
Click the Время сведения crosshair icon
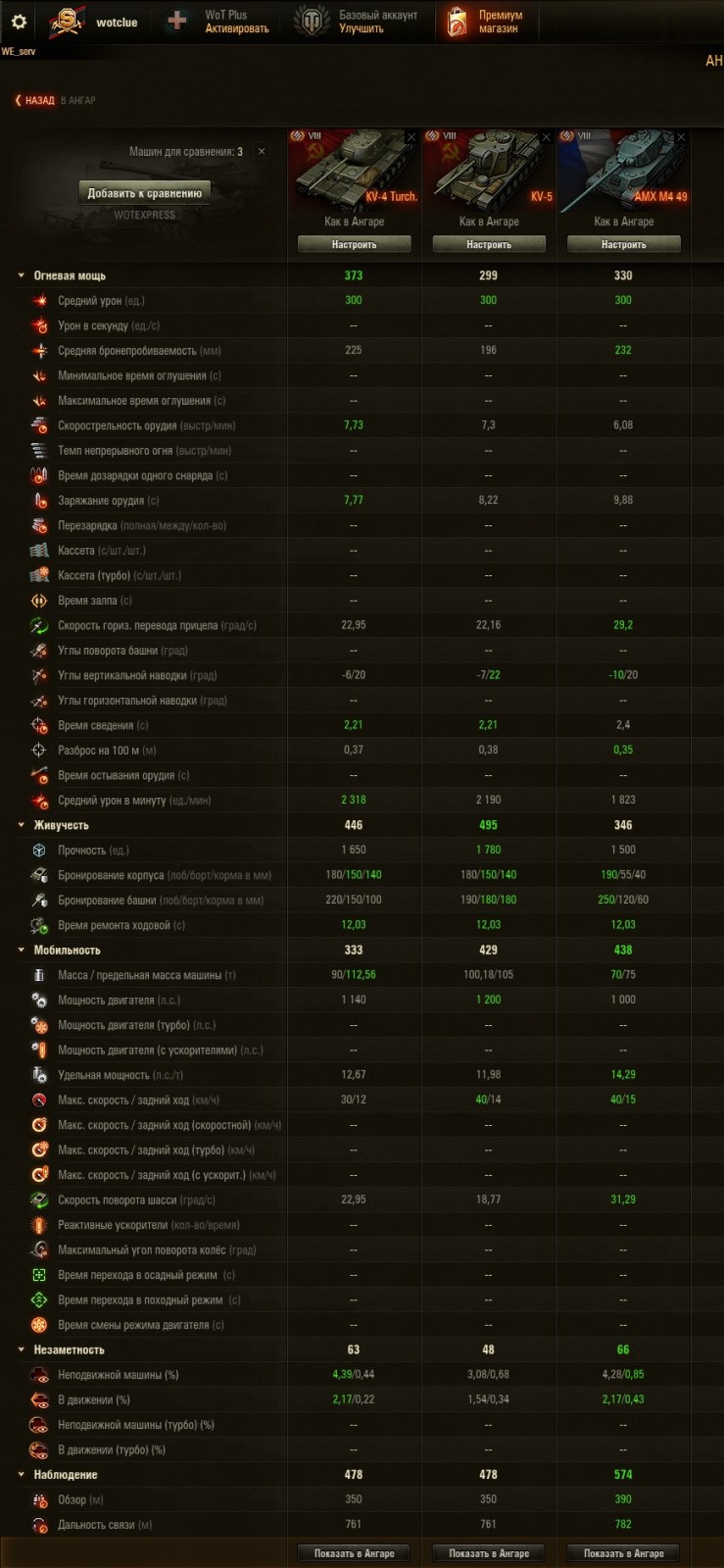[x=39, y=724]
